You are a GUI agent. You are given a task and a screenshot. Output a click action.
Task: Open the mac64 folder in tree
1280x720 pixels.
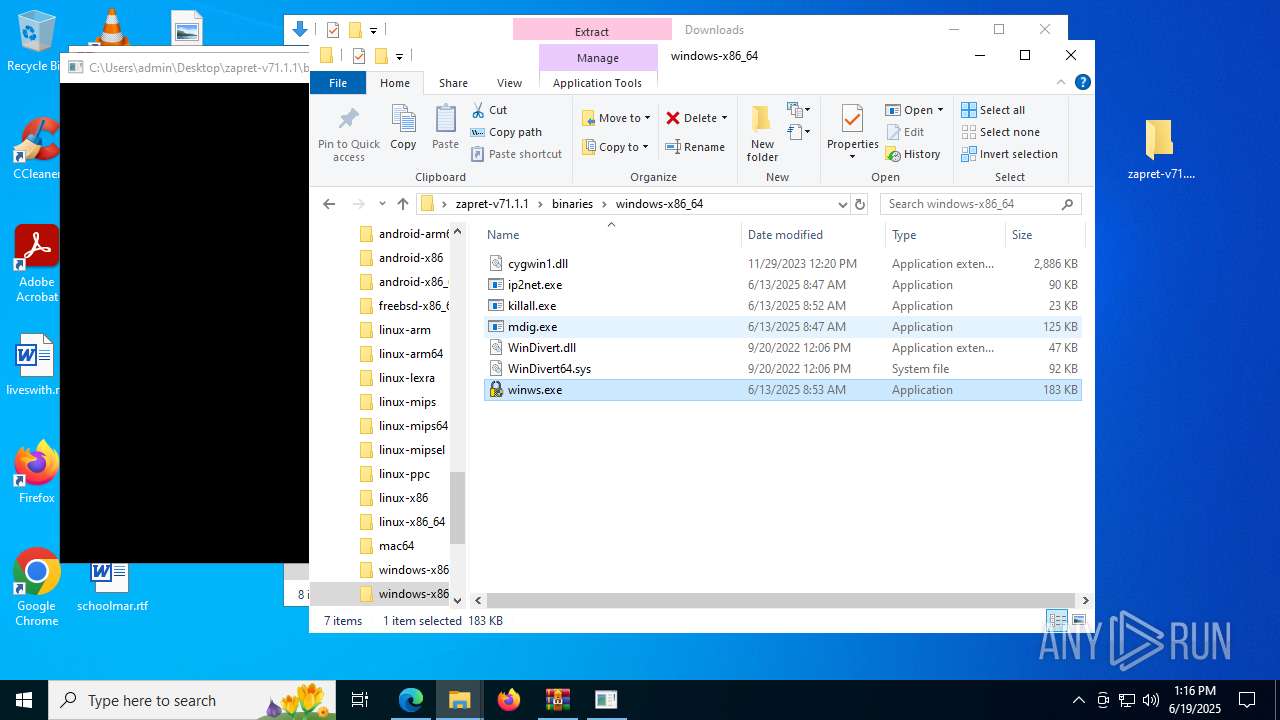tap(396, 546)
